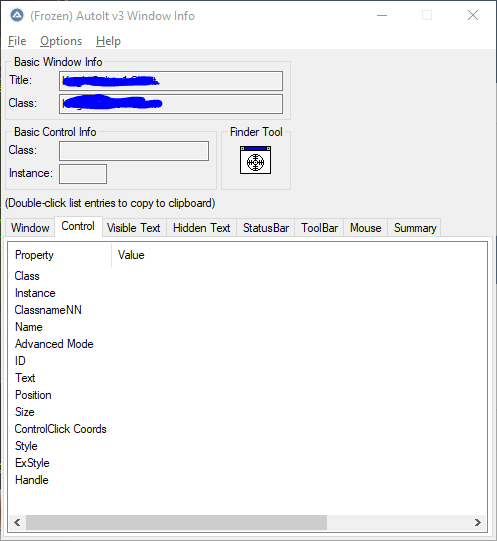Click the Instance input field
Viewport: 497px width, 541px height.
click(x=83, y=174)
